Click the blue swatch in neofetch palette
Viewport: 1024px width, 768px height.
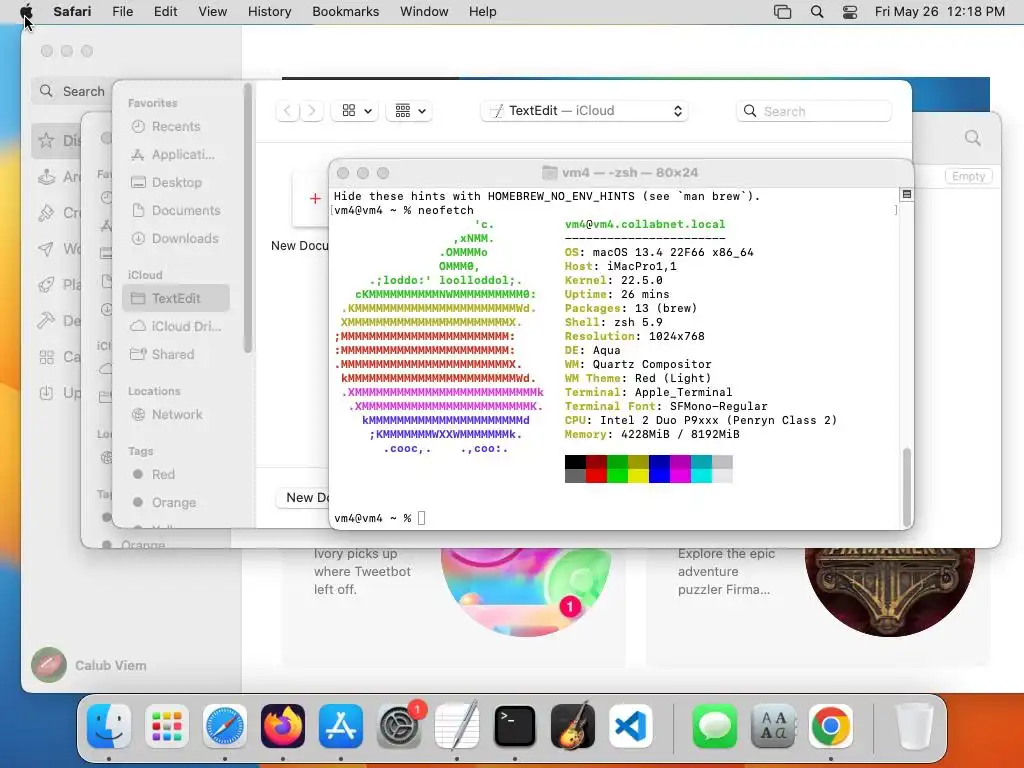click(x=659, y=469)
